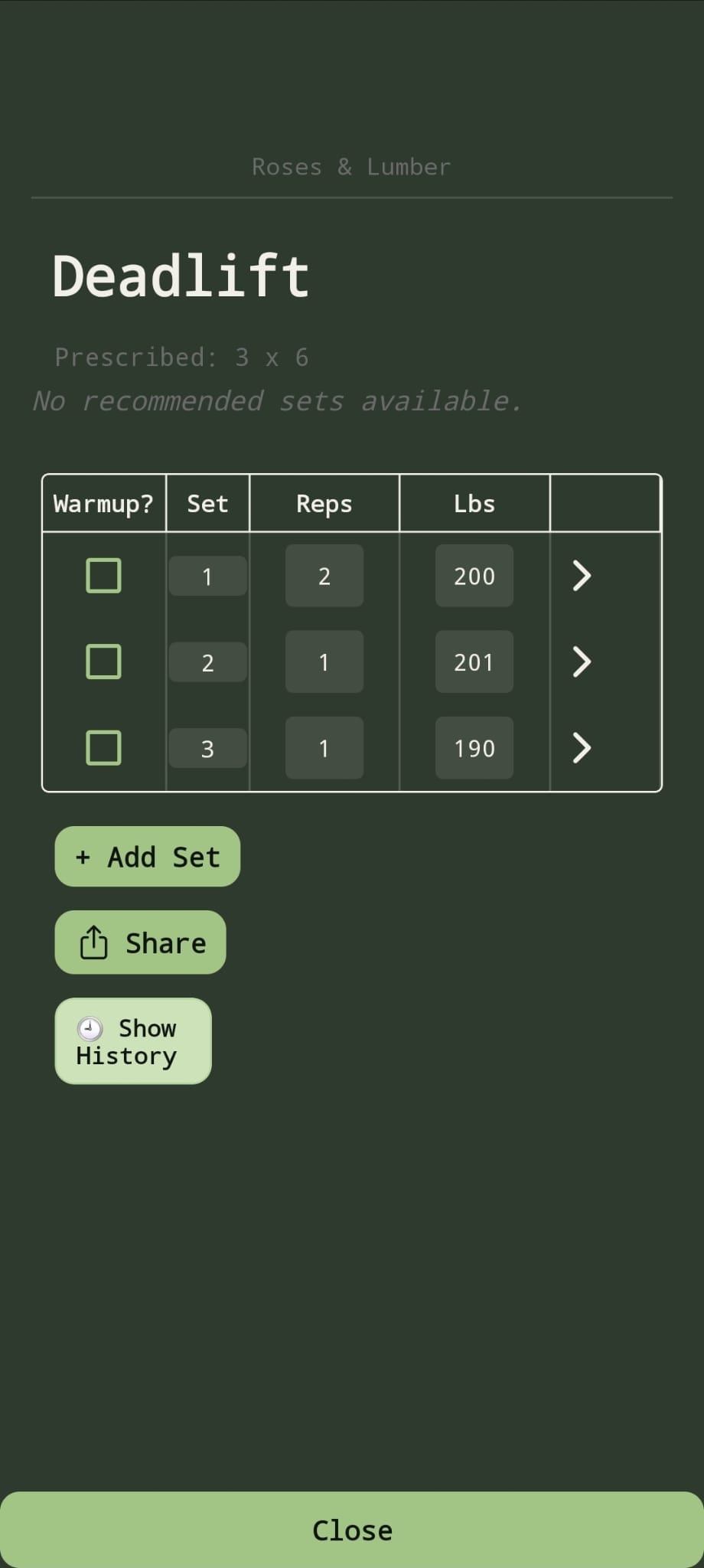Click the set number 2 field

point(207,662)
